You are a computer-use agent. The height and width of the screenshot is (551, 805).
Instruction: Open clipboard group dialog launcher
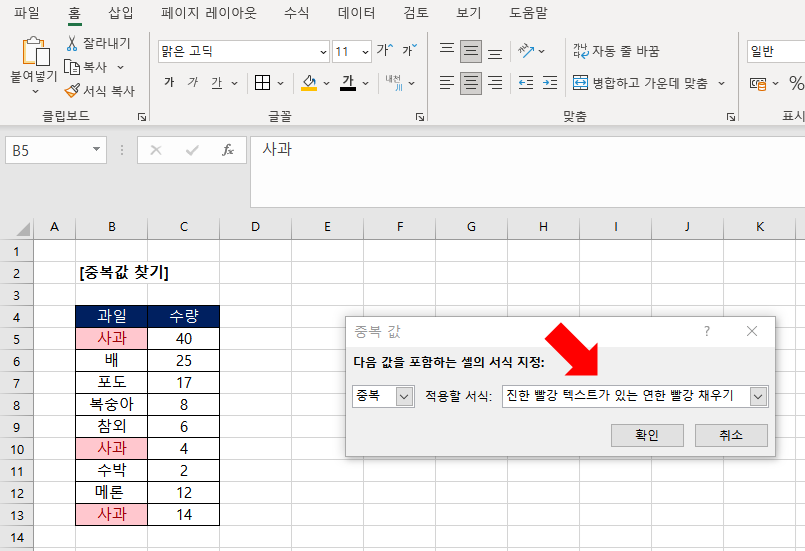[x=142, y=117]
